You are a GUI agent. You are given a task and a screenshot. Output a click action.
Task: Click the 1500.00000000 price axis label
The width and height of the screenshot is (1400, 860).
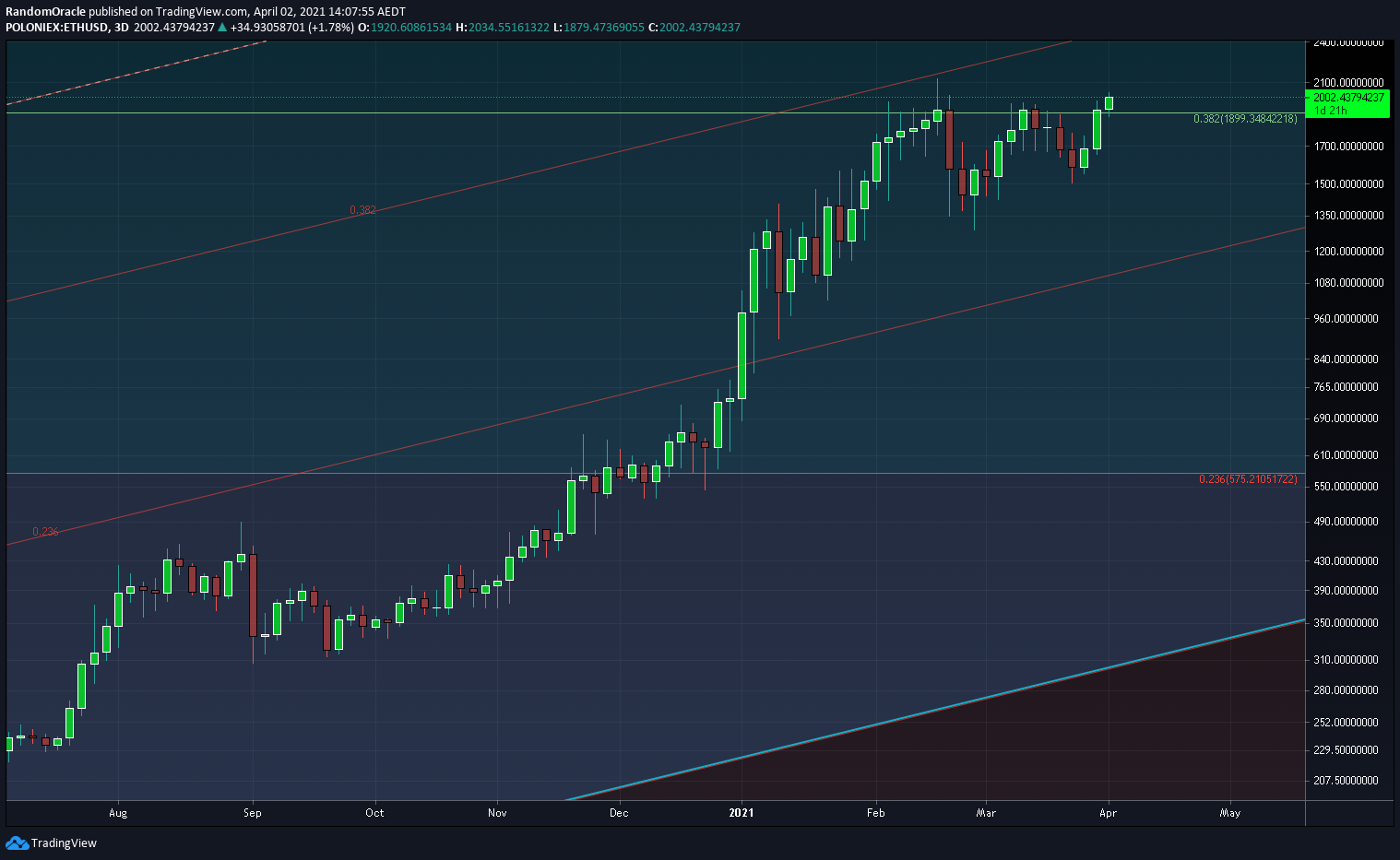click(x=1348, y=183)
